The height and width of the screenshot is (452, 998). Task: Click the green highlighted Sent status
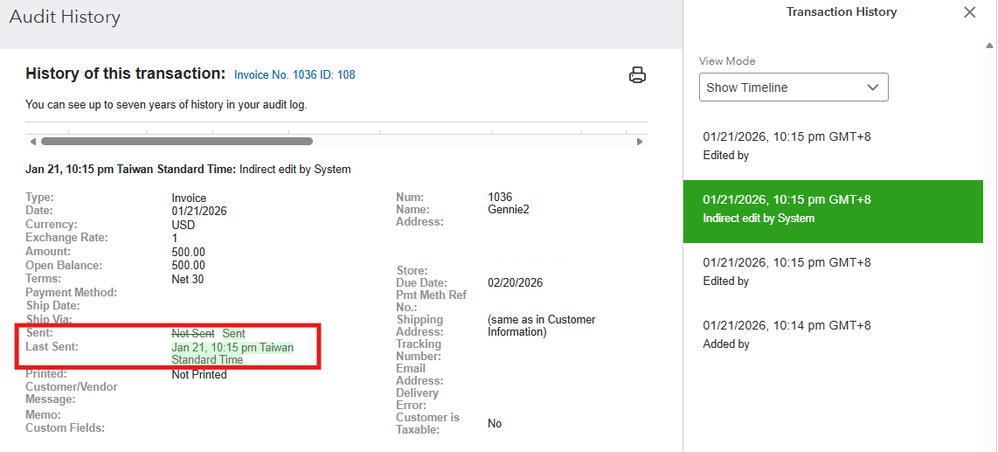[x=233, y=332]
